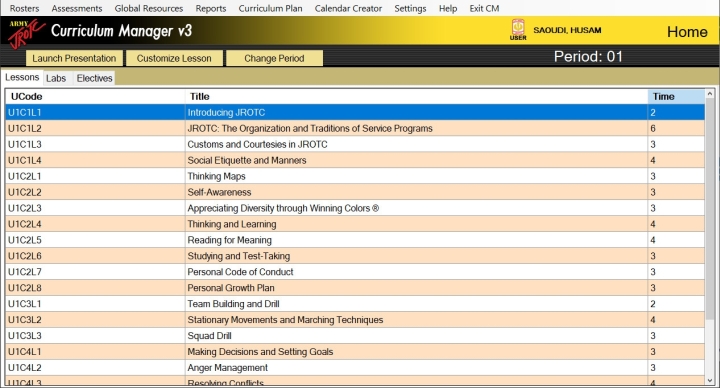Click Exit CM in the menu bar
The height and width of the screenshot is (388, 720).
pos(484,8)
